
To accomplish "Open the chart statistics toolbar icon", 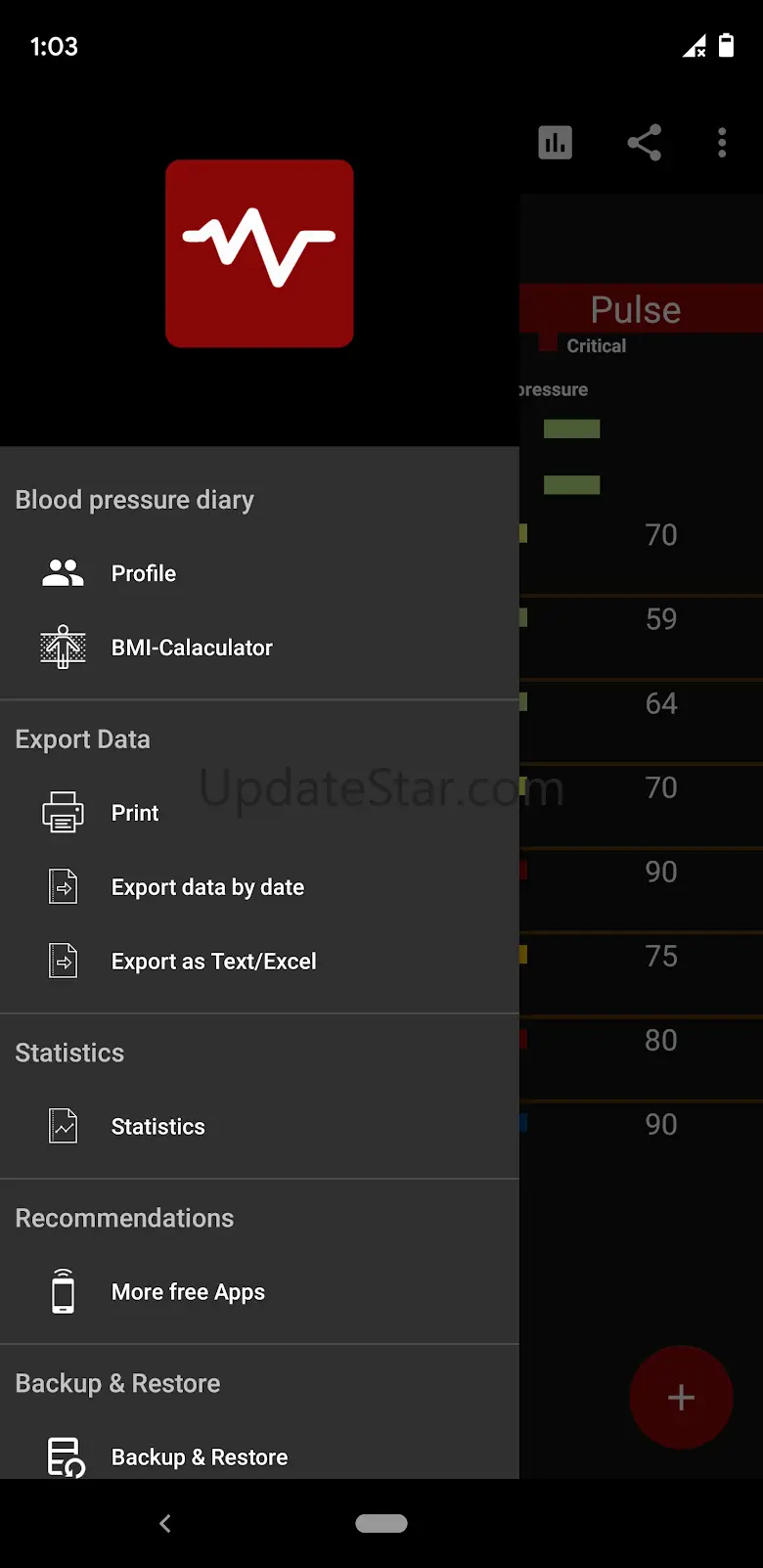I will coord(555,143).
